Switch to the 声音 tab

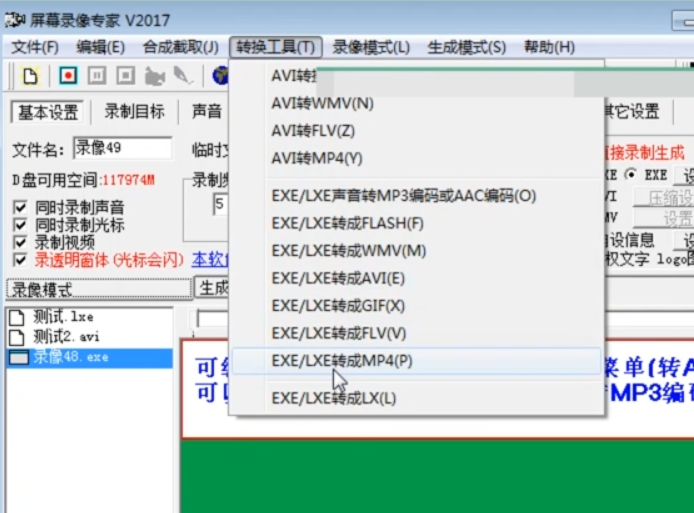[x=206, y=111]
